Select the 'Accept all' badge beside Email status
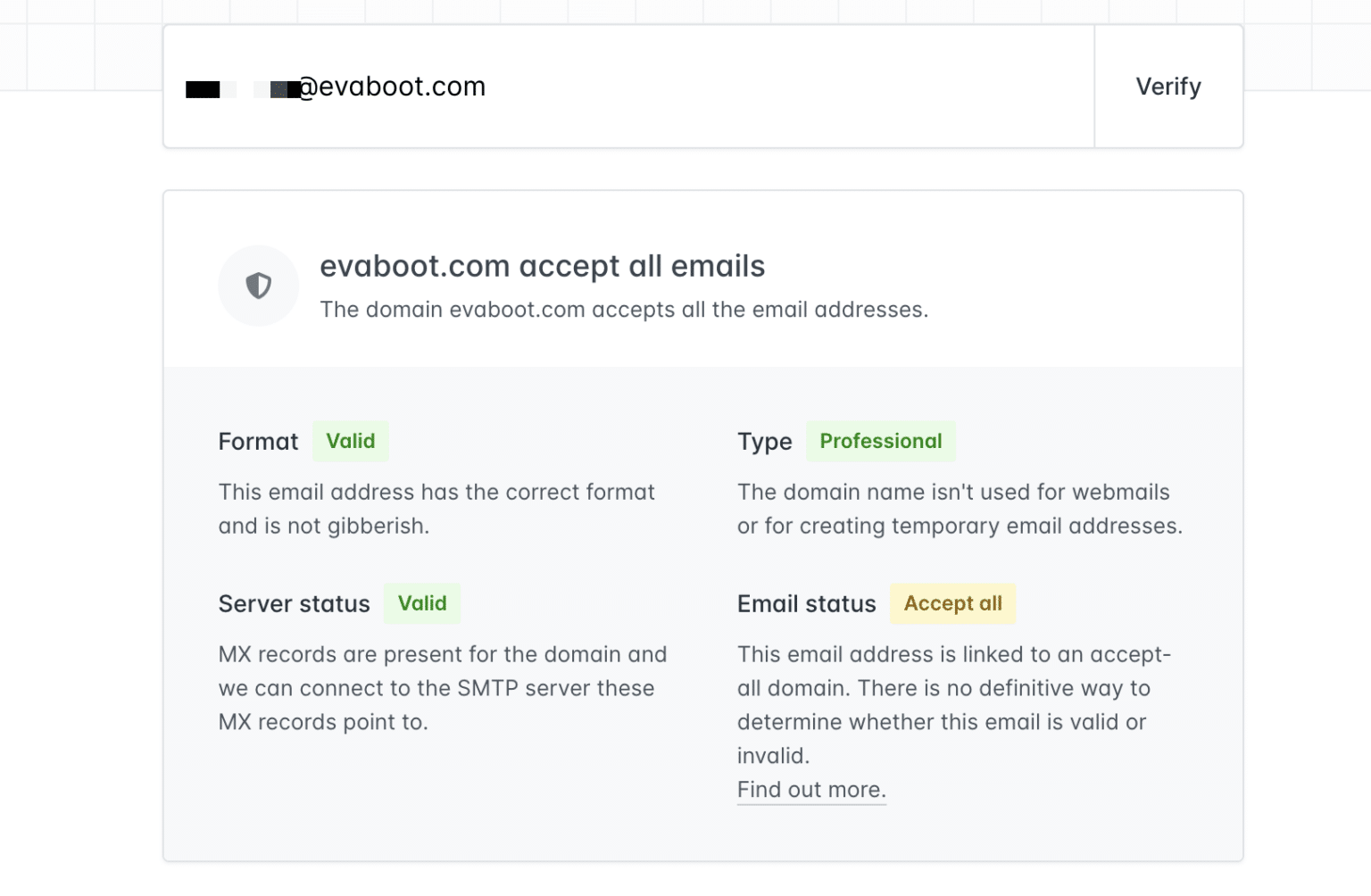 [x=951, y=603]
